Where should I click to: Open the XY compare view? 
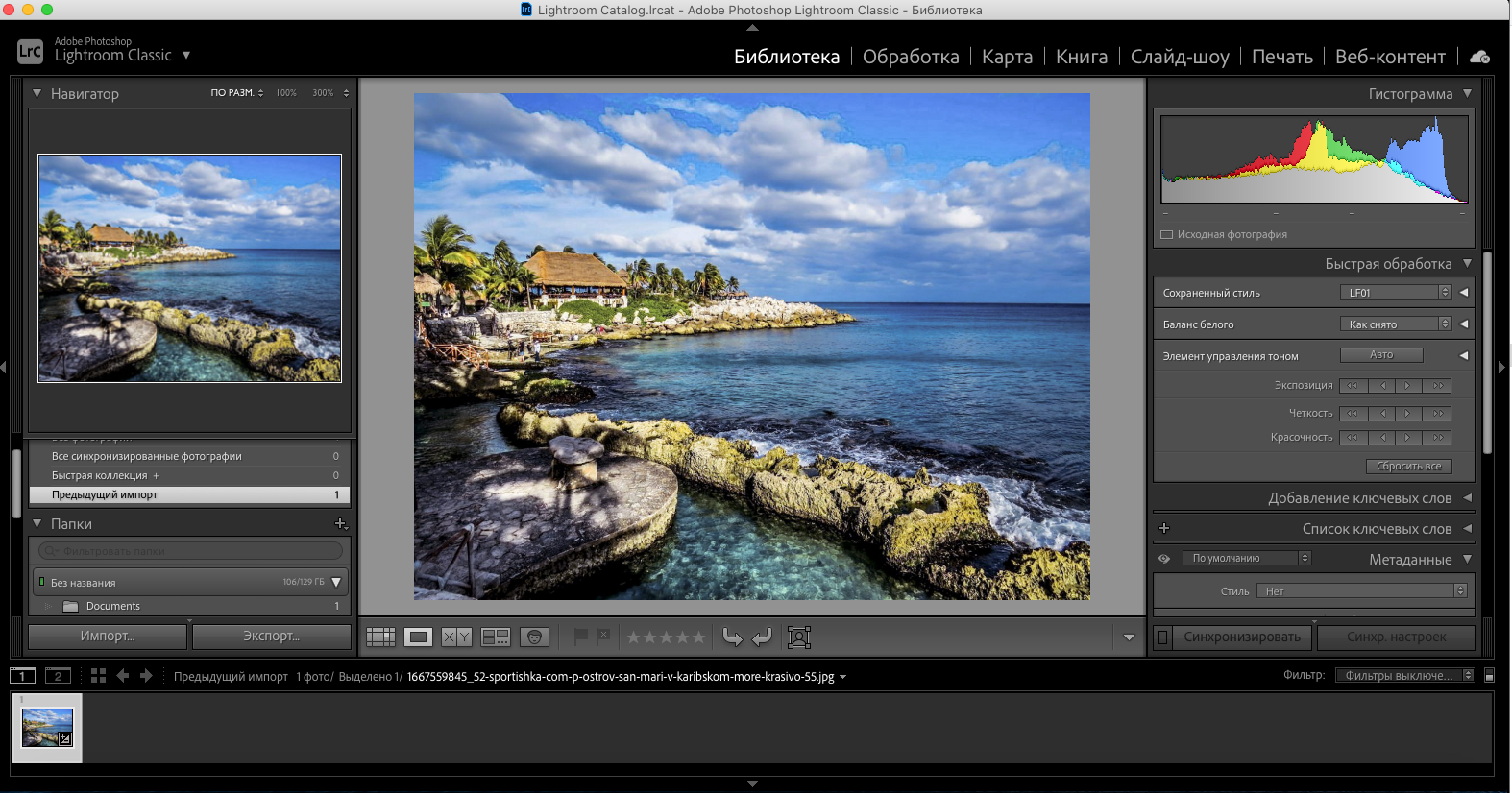[456, 637]
